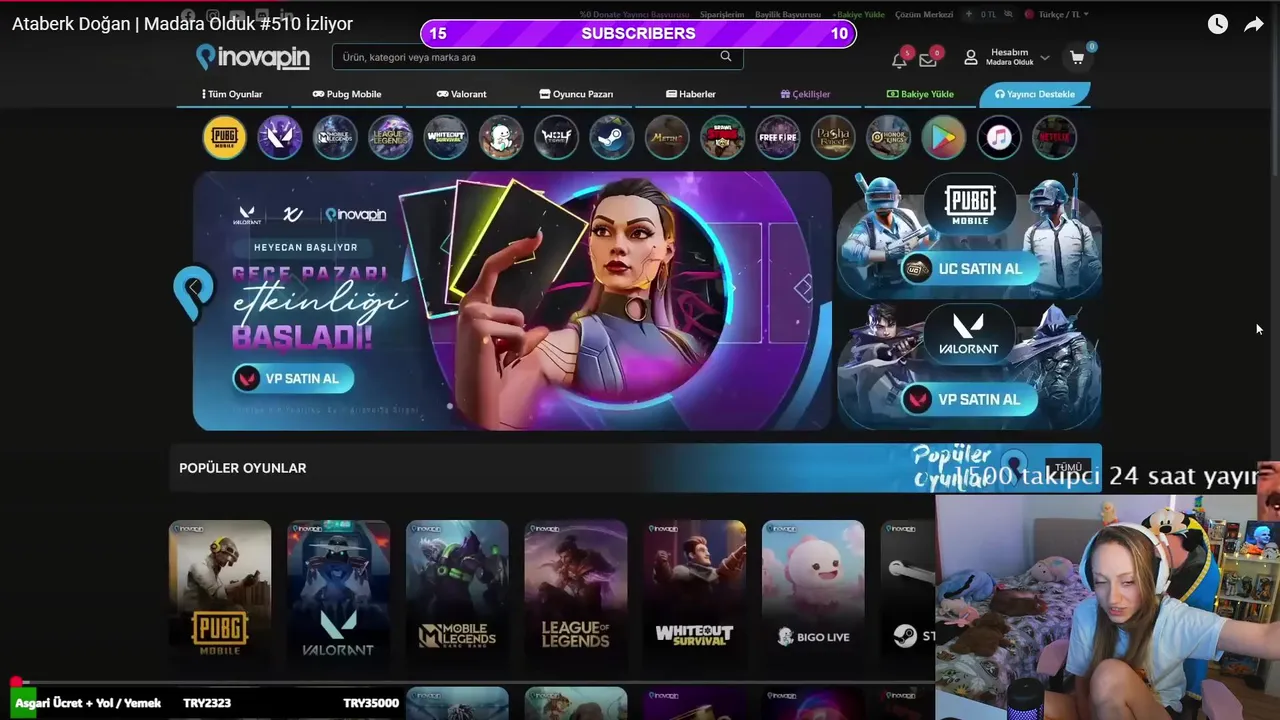
Task: Select the Valorant menu item
Action: (461, 94)
